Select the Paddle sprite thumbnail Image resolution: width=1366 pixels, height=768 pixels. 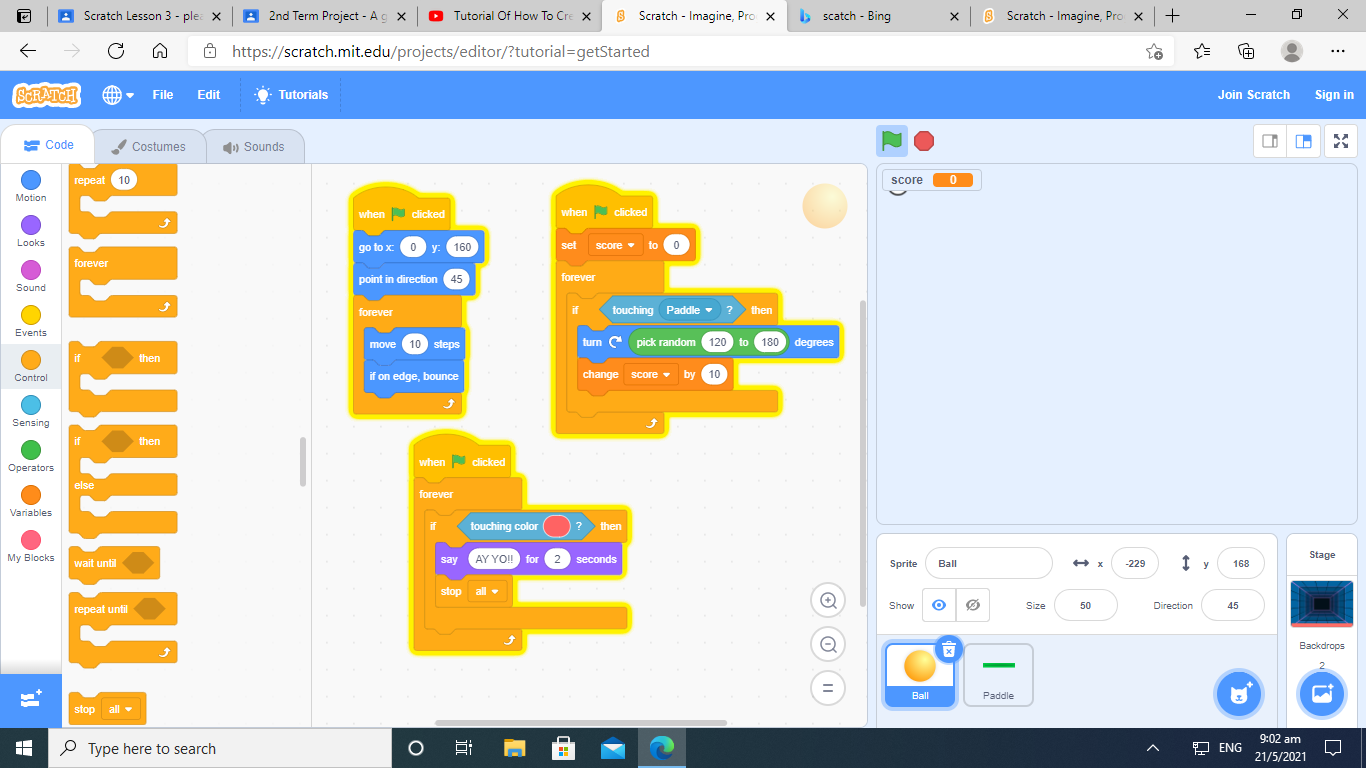[x=998, y=674]
